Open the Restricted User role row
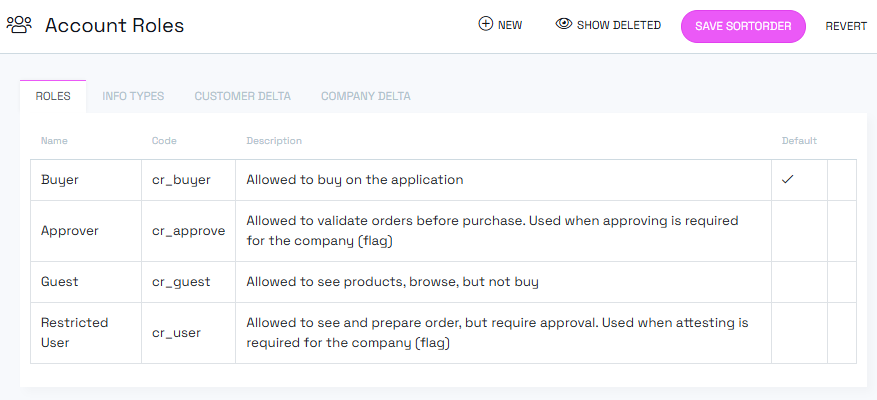The height and width of the screenshot is (400, 877). click(74, 333)
